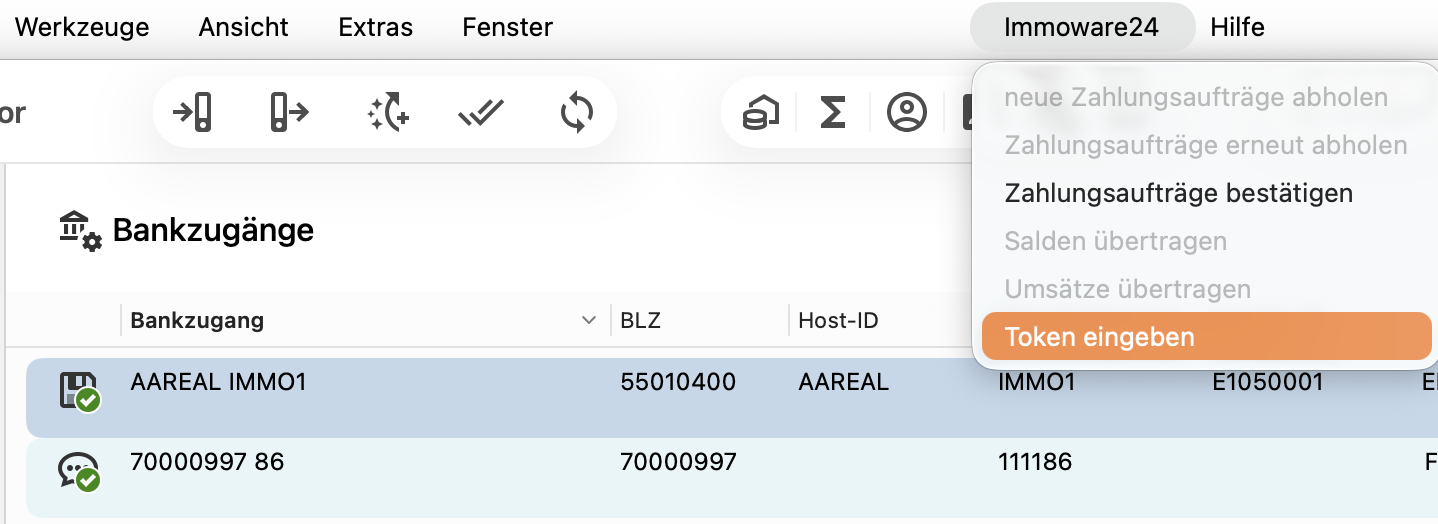
Task: Expand the Bankzugang column sort chevron
Action: [588, 321]
